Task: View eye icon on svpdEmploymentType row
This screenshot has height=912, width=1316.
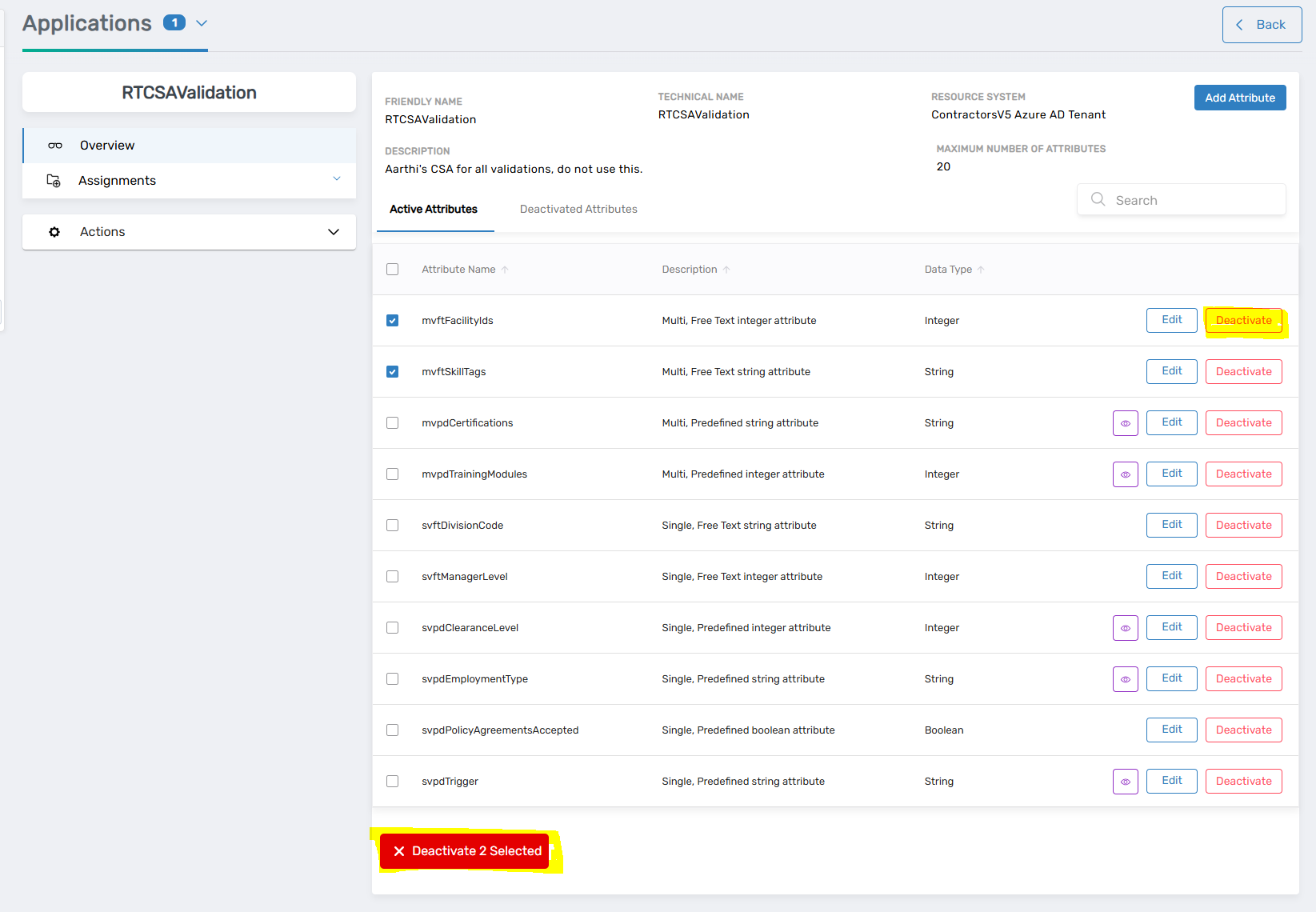Action: pos(1125,678)
